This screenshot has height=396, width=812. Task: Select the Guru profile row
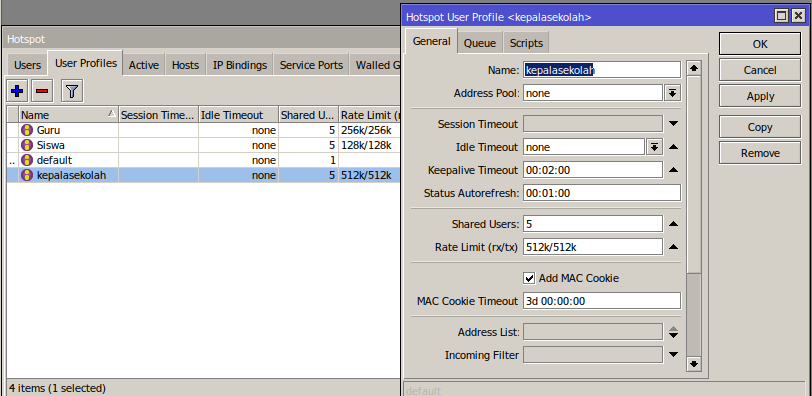(x=204, y=130)
